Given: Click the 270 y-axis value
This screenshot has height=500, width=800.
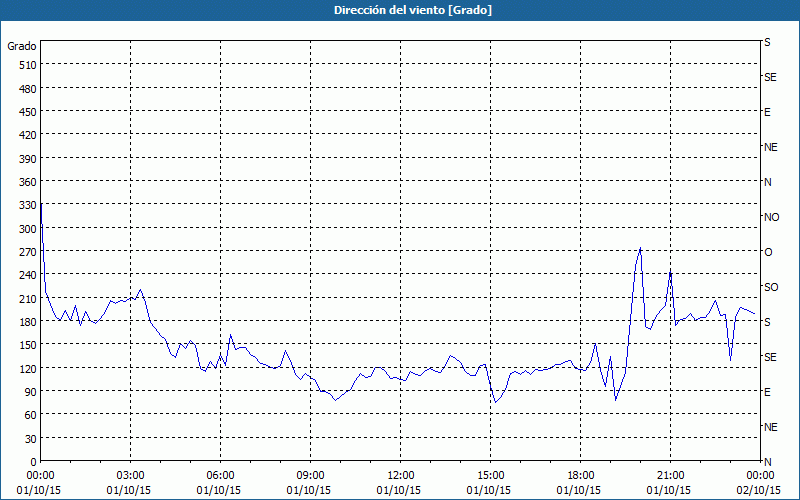Looking at the screenshot, I should click(x=27, y=252).
